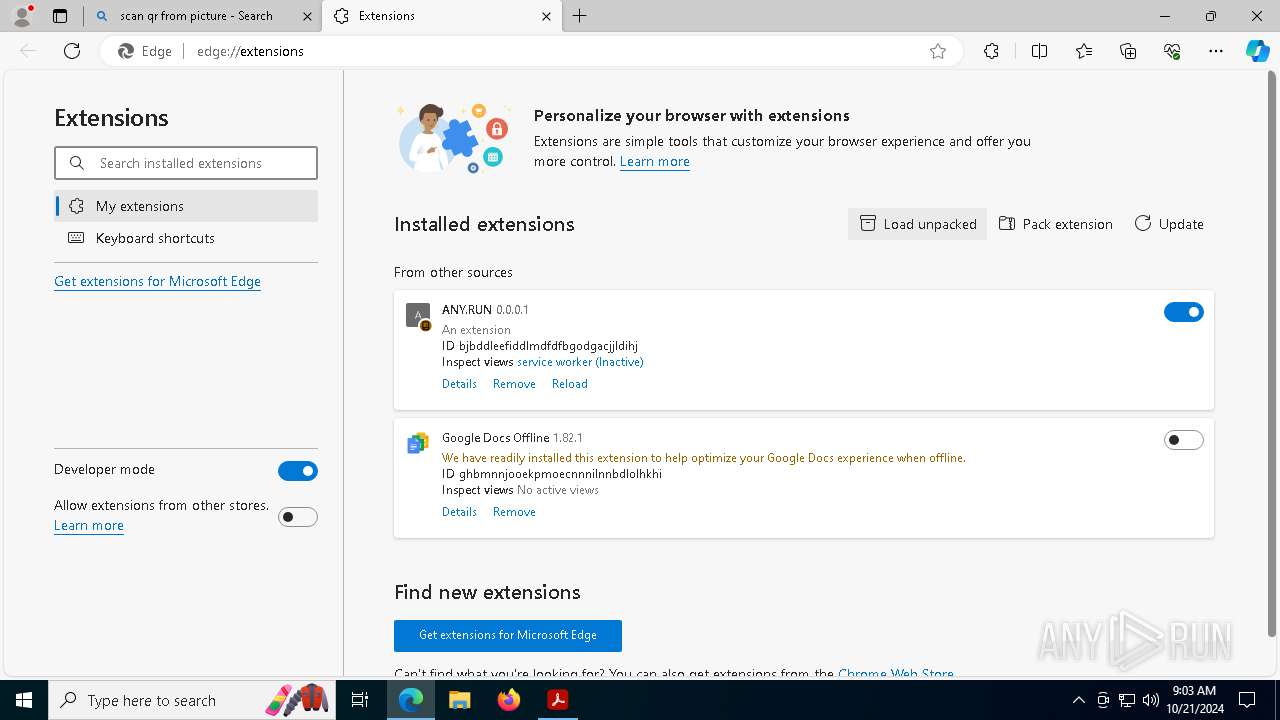
Task: Click the page vertical scrollbar
Action: point(1272,352)
